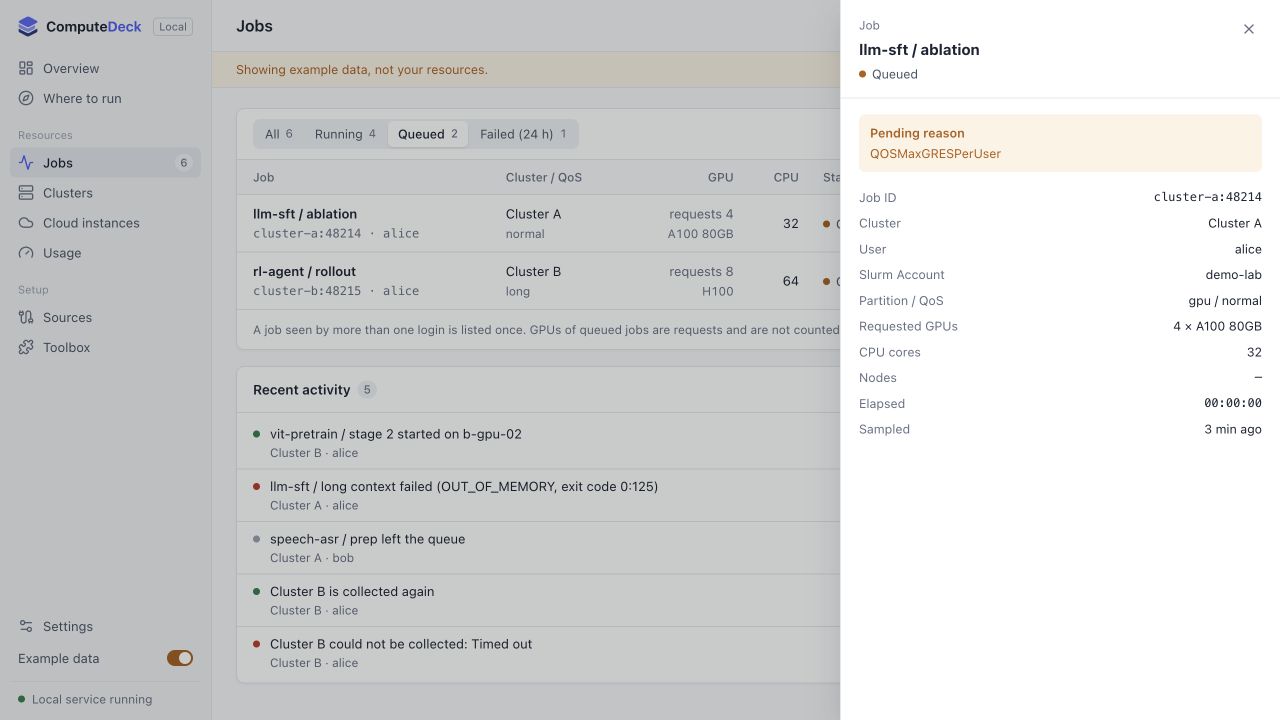Click the llm-sft long context failed activity

pos(538,496)
